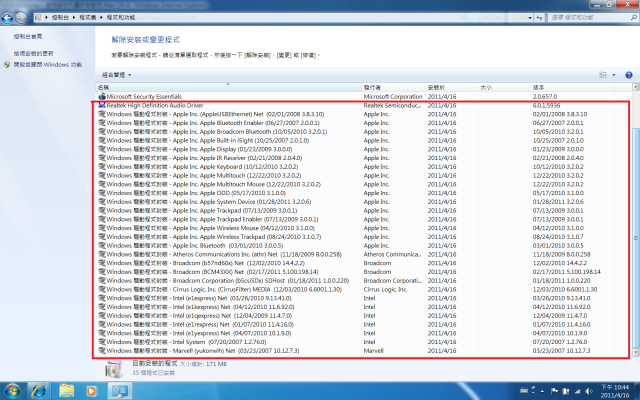Open the help question mark icon
The image size is (640, 400).
pyautogui.click(x=629, y=75)
